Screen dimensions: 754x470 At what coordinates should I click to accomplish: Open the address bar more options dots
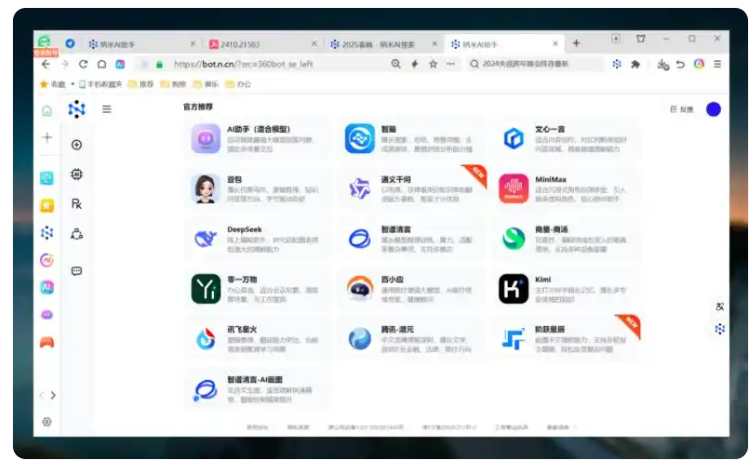point(451,64)
